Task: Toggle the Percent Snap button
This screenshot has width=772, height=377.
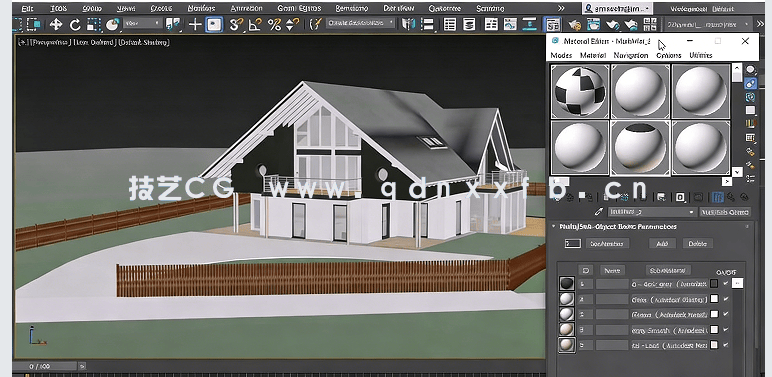Action: click(x=274, y=24)
